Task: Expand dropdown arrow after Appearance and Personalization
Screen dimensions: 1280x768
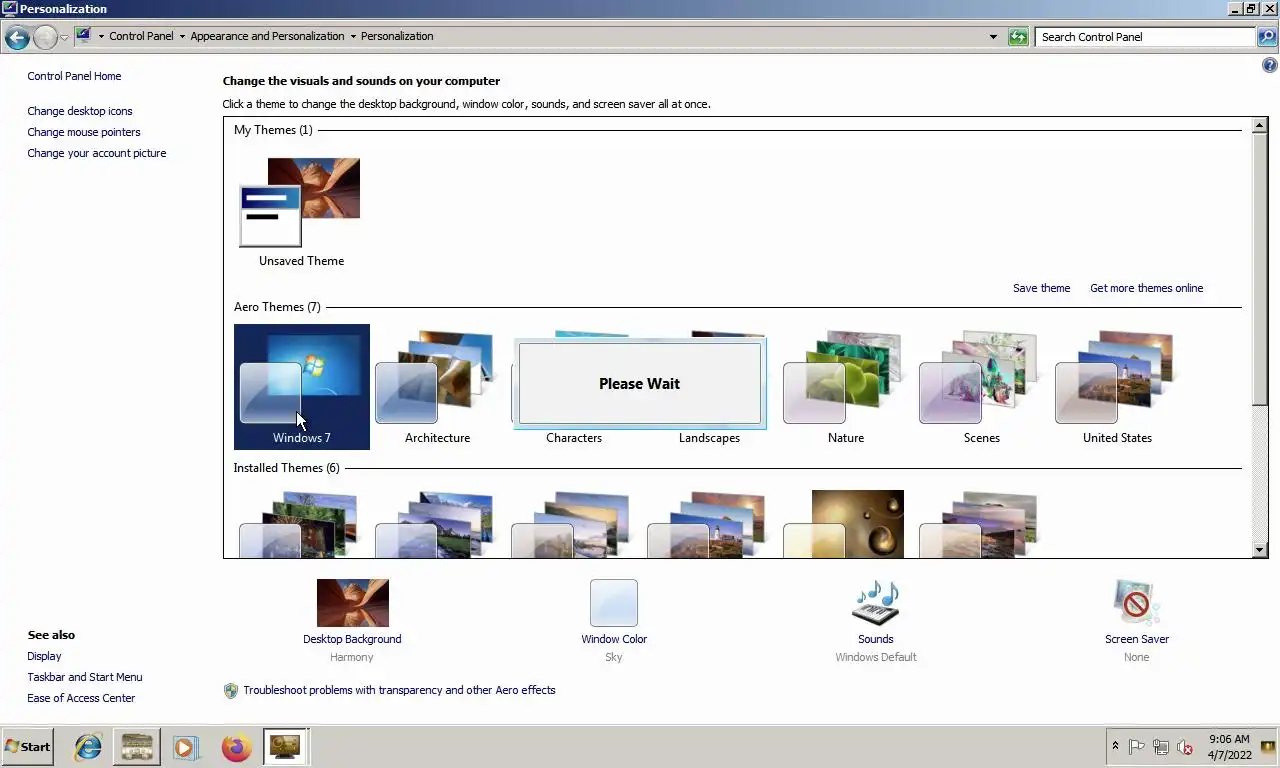Action: pos(353,37)
